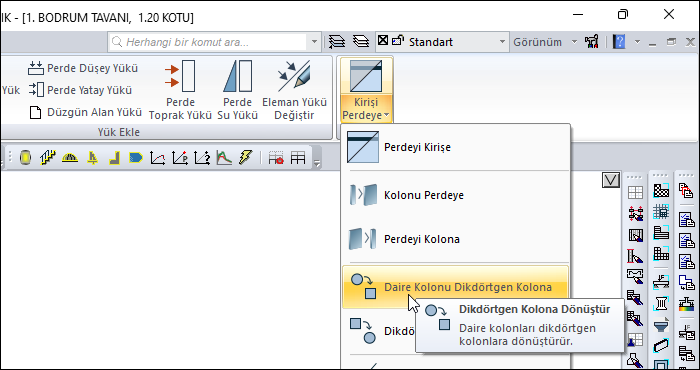Click the red arrows axis edit icon
This screenshot has width=700, height=370.
(635, 213)
